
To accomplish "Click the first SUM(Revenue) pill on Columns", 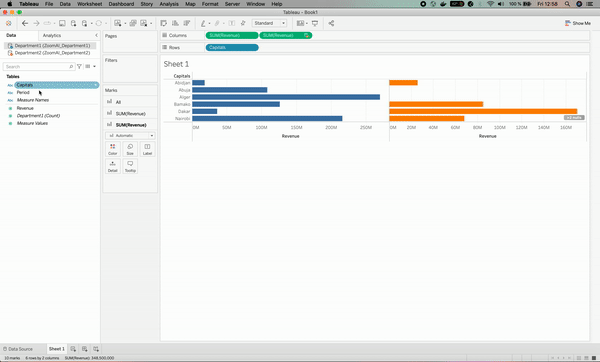I will [232, 35].
